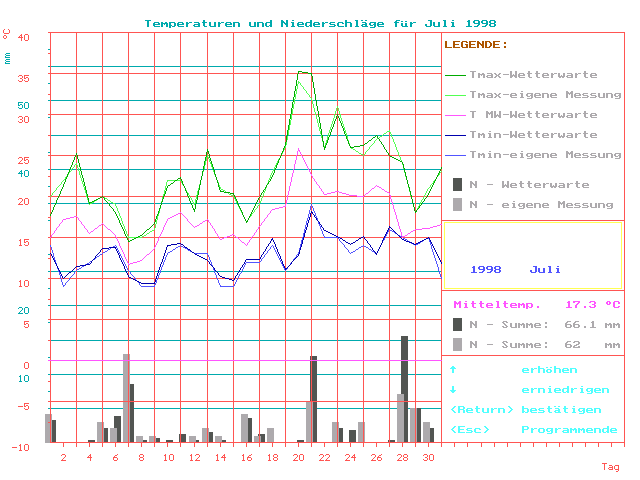Image resolution: width=640 pixels, height=480 pixels.
Task: Click the N - Summe 66.1 mm entry
Action: [x=536, y=325]
